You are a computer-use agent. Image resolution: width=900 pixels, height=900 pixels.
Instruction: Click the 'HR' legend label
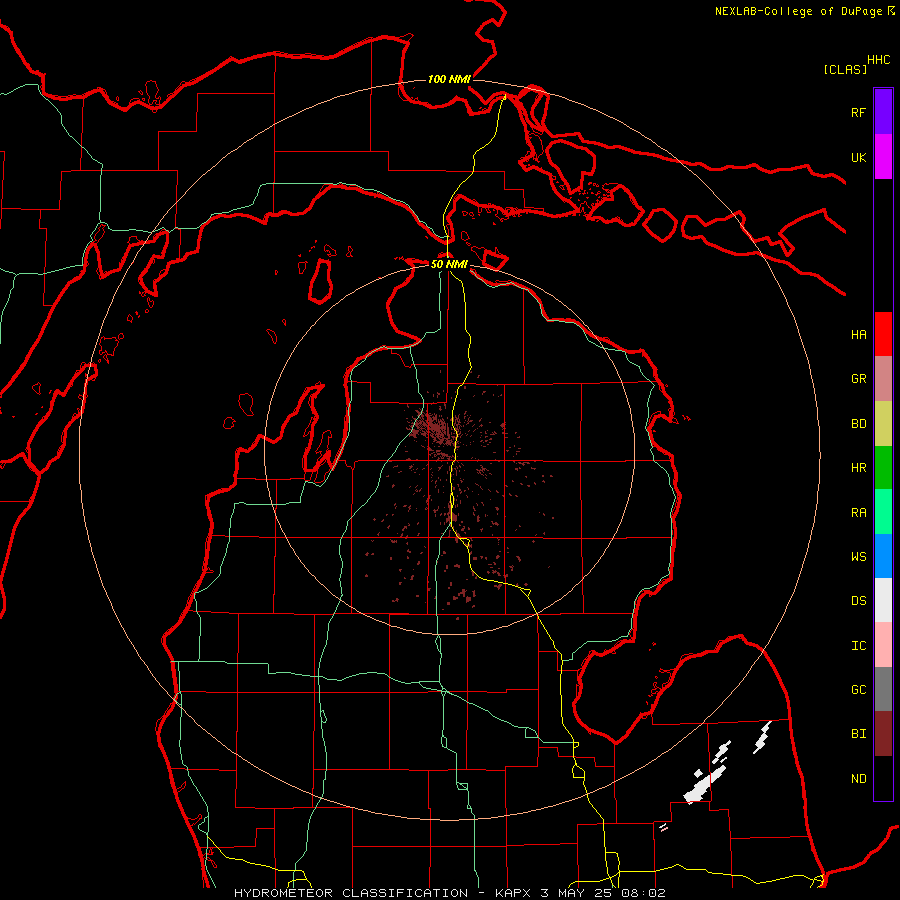pyautogui.click(x=858, y=468)
